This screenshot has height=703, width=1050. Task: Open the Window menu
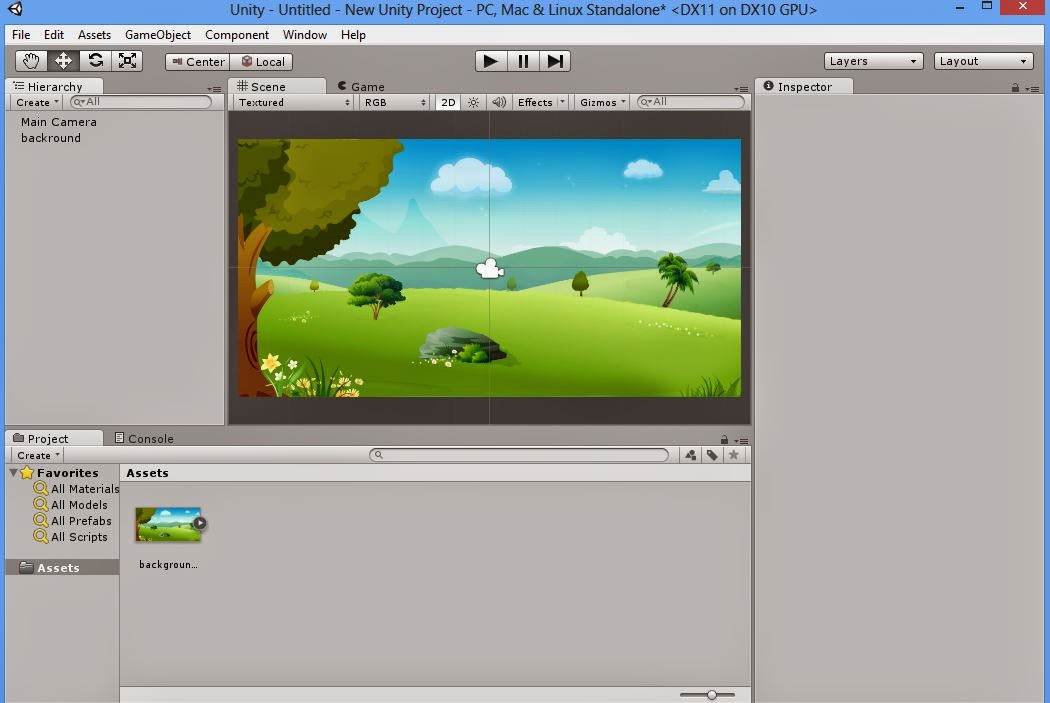tap(305, 35)
